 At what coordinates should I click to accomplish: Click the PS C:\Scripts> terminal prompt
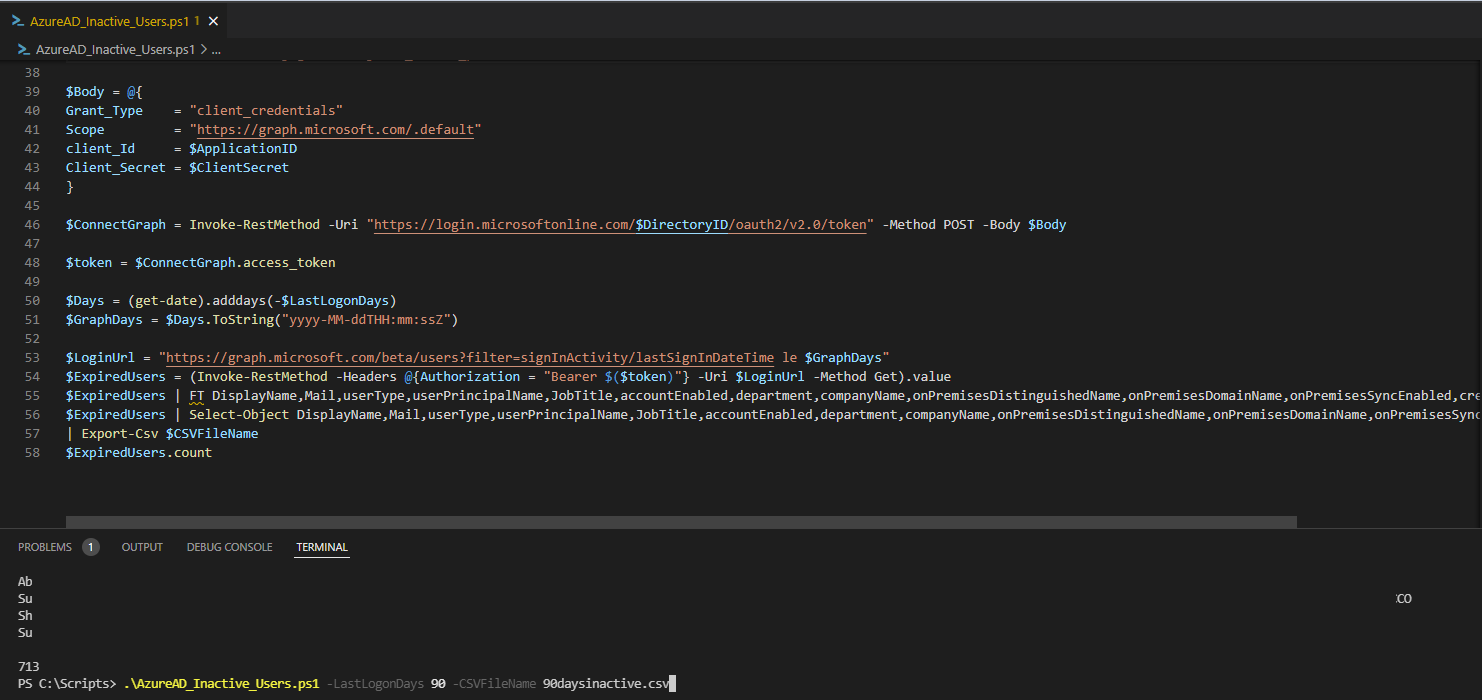coord(66,684)
